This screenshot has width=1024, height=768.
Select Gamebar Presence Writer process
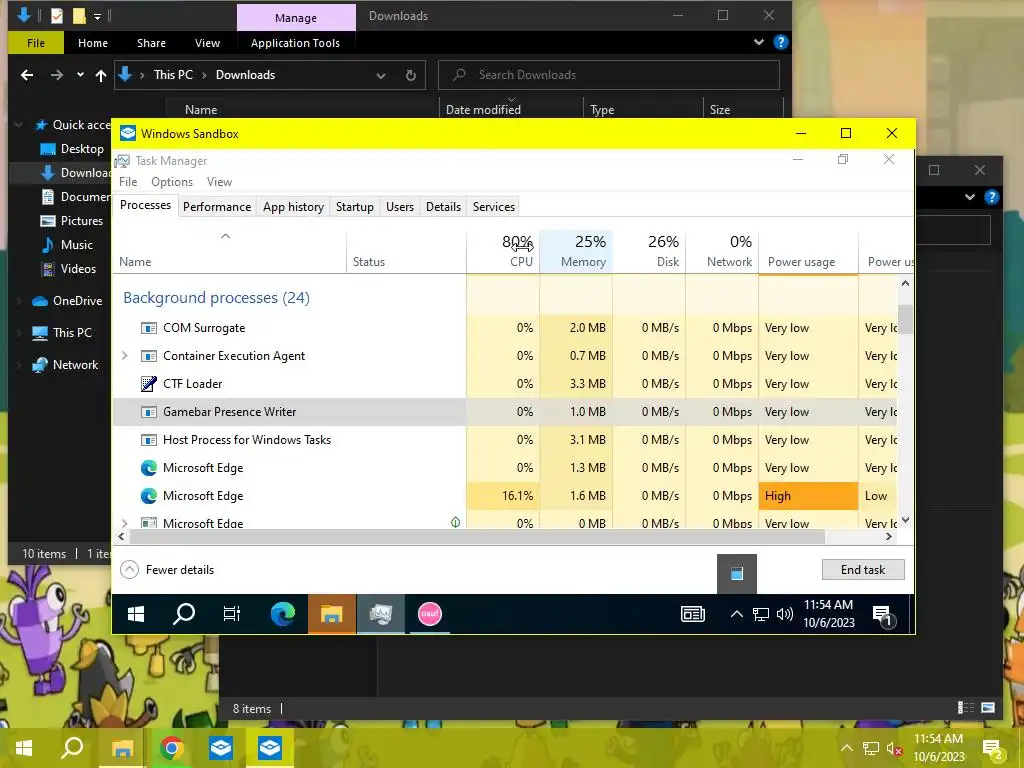(505, 412)
